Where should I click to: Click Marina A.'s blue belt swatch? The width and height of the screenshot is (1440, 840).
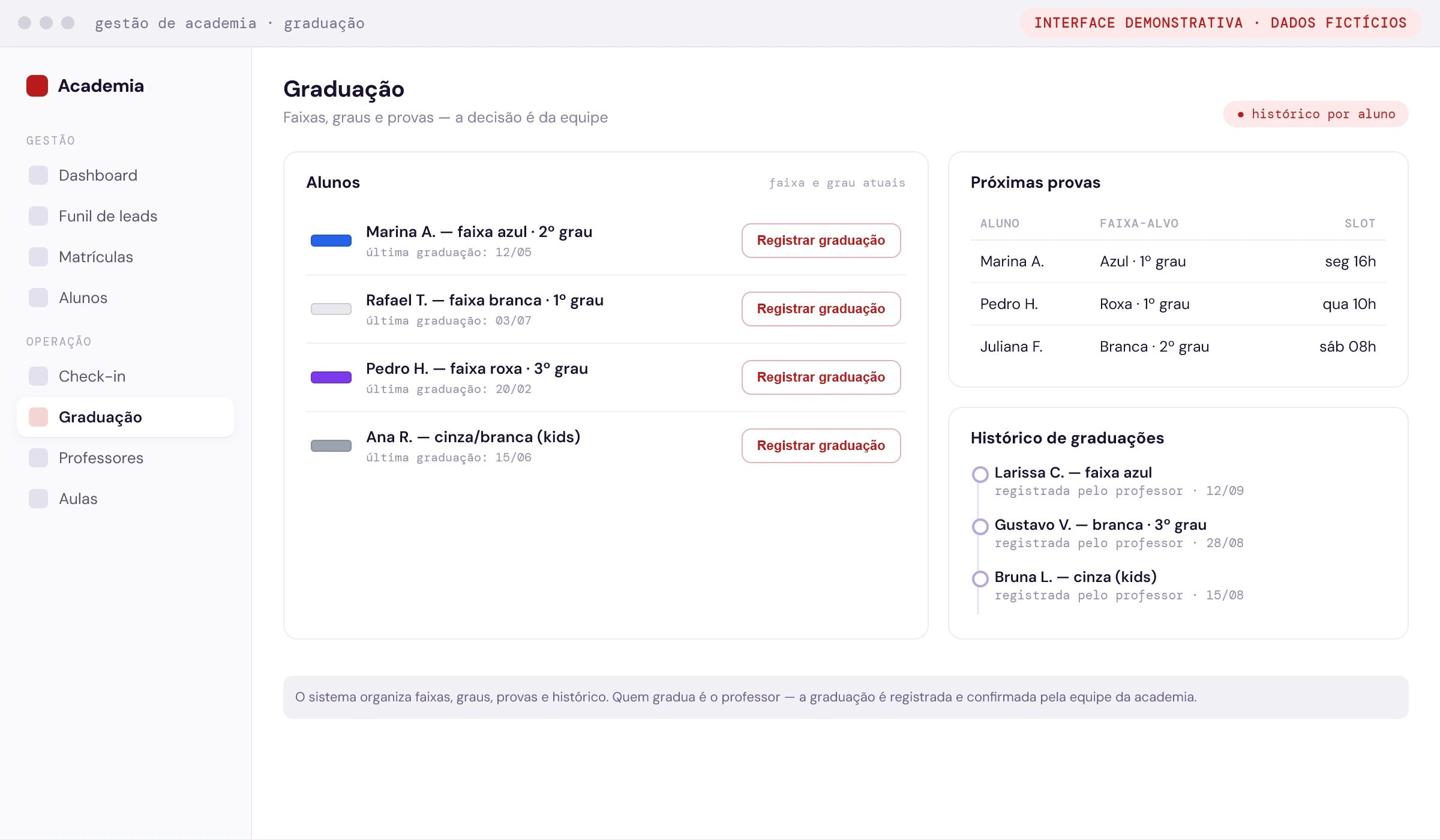[331, 241]
